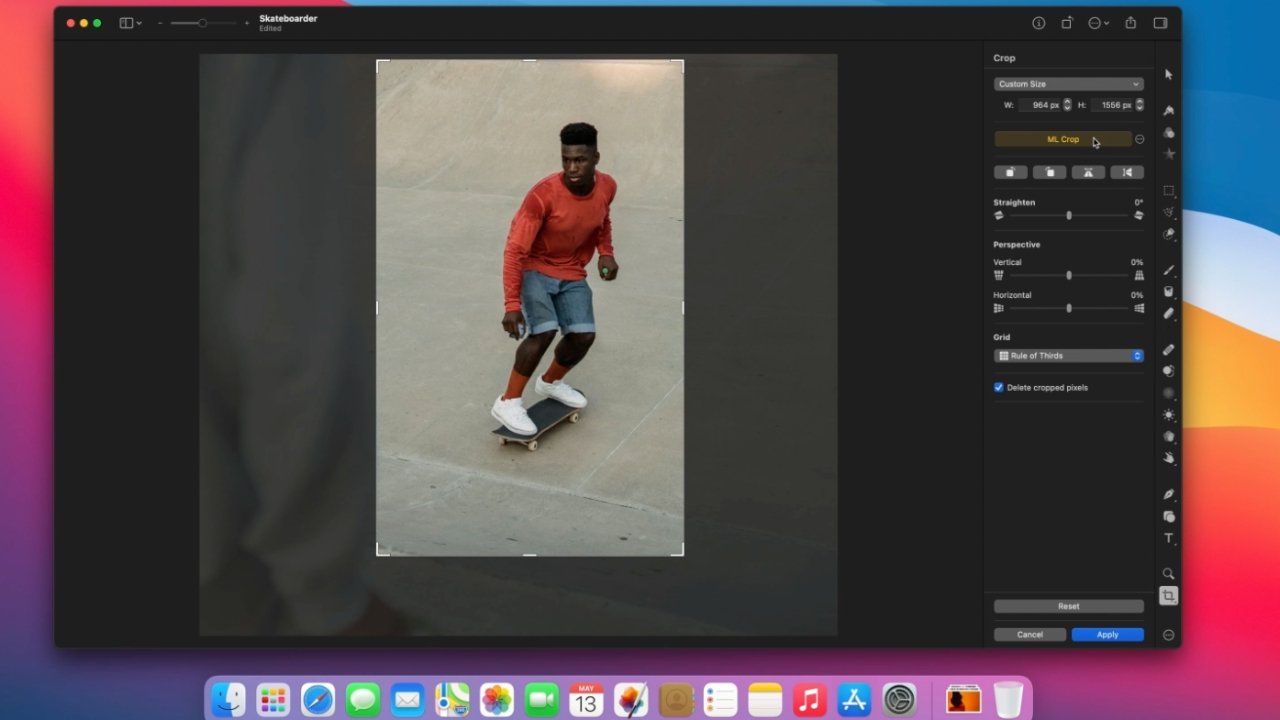Select the Style tool
The width and height of the screenshot is (1280, 720).
click(1168, 110)
